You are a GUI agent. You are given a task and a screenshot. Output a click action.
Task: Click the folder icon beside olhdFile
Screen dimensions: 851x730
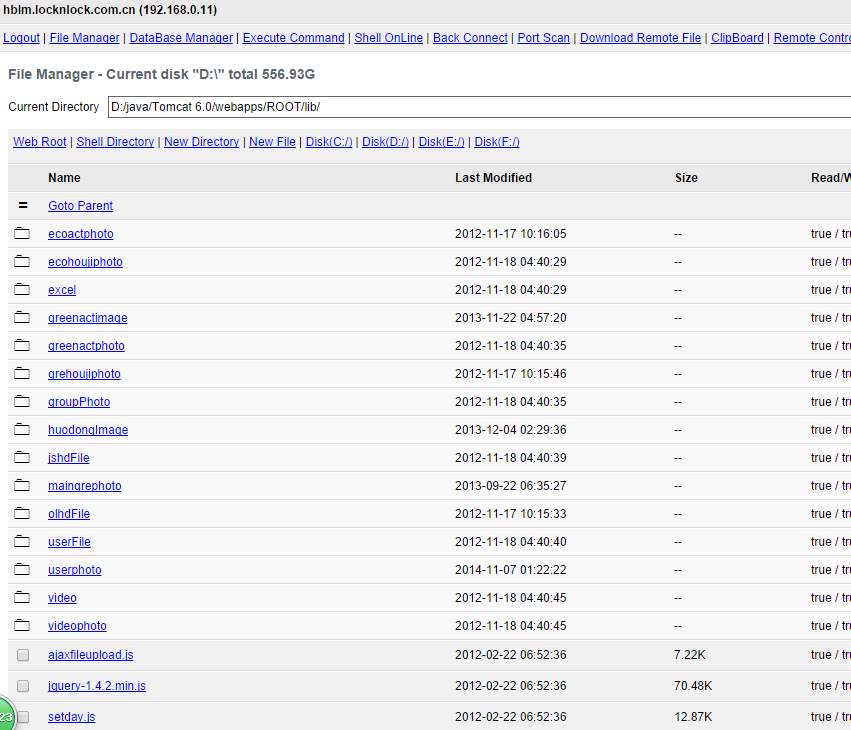(22, 513)
